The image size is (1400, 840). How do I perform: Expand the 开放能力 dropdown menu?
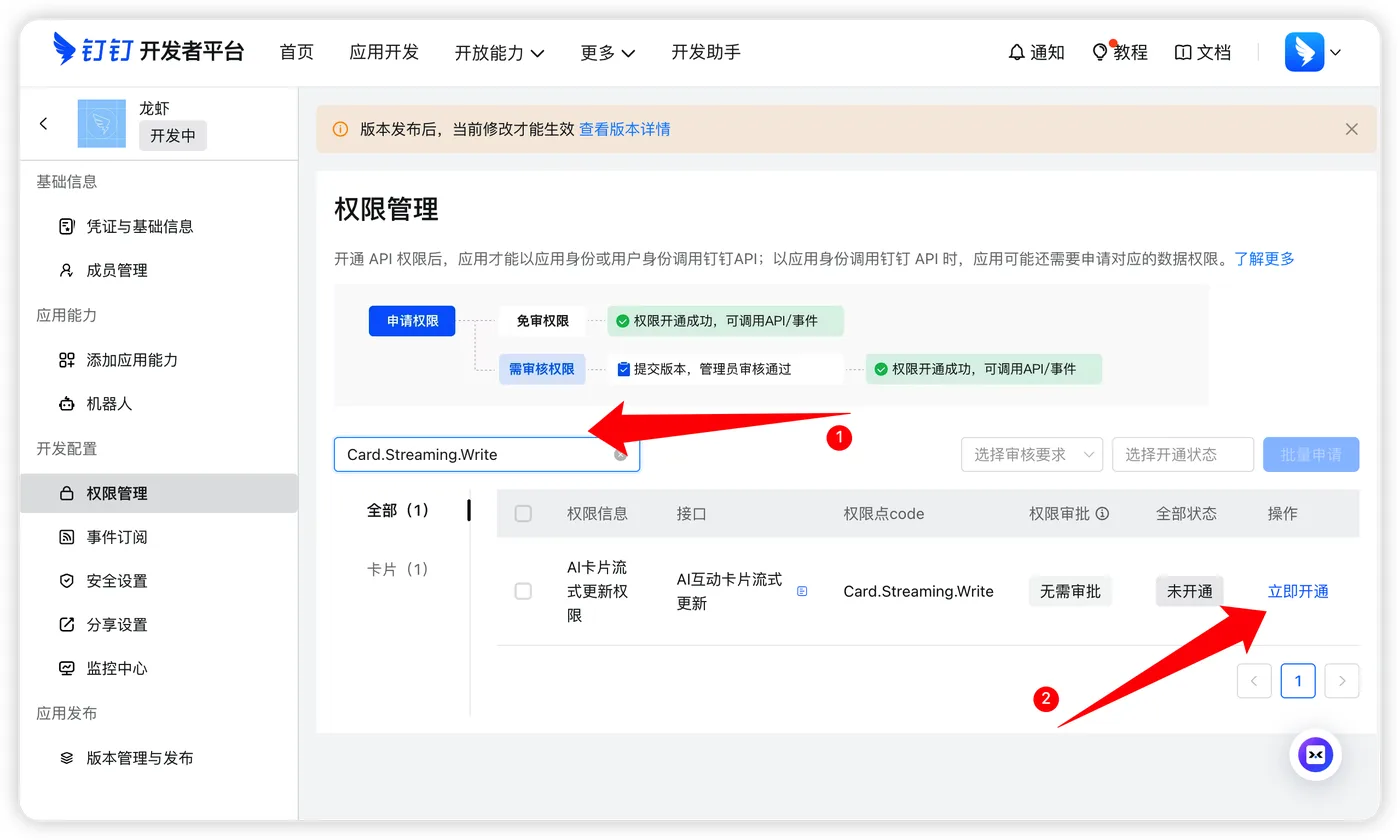pos(499,53)
